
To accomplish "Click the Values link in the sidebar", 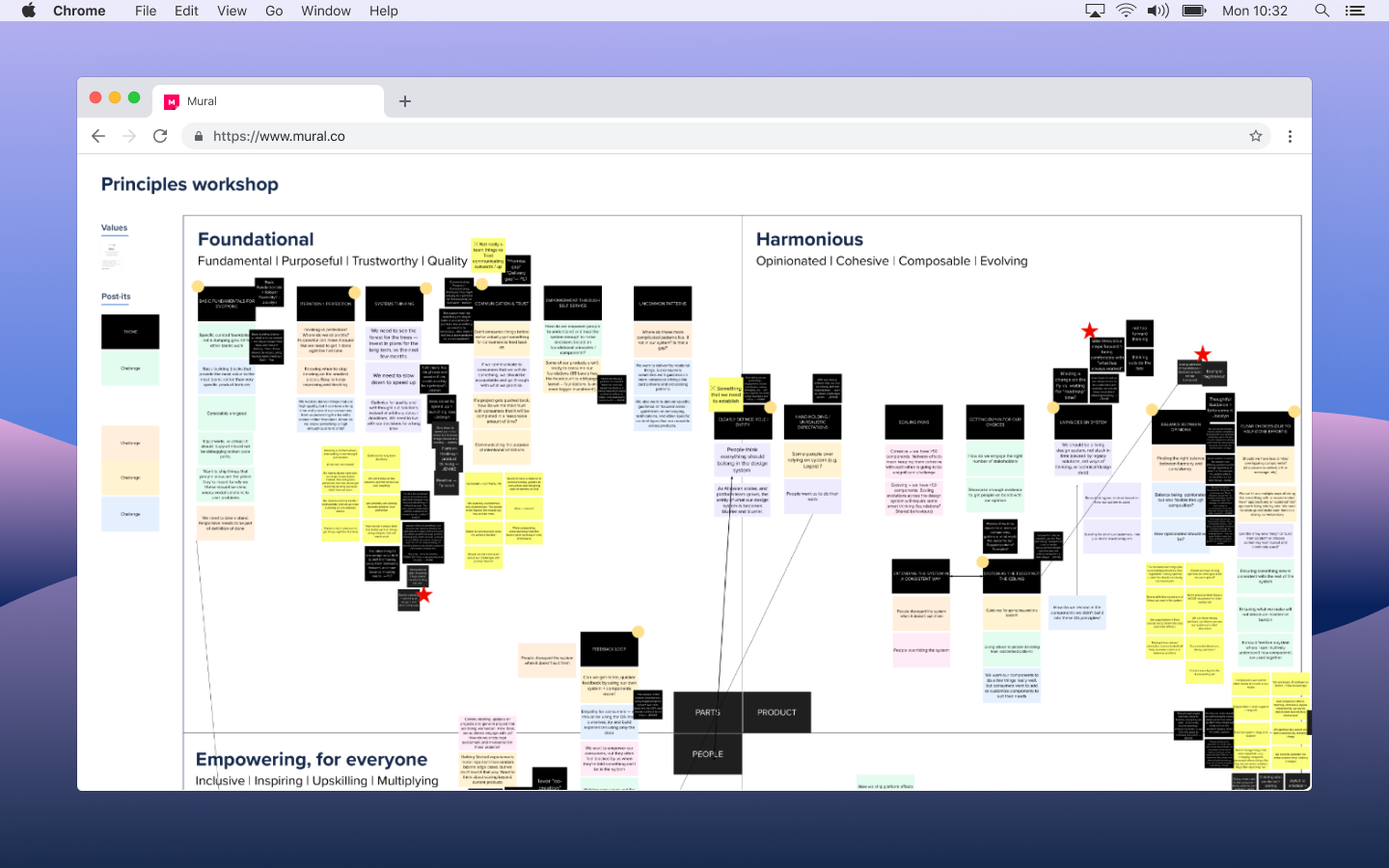I will [114, 228].
